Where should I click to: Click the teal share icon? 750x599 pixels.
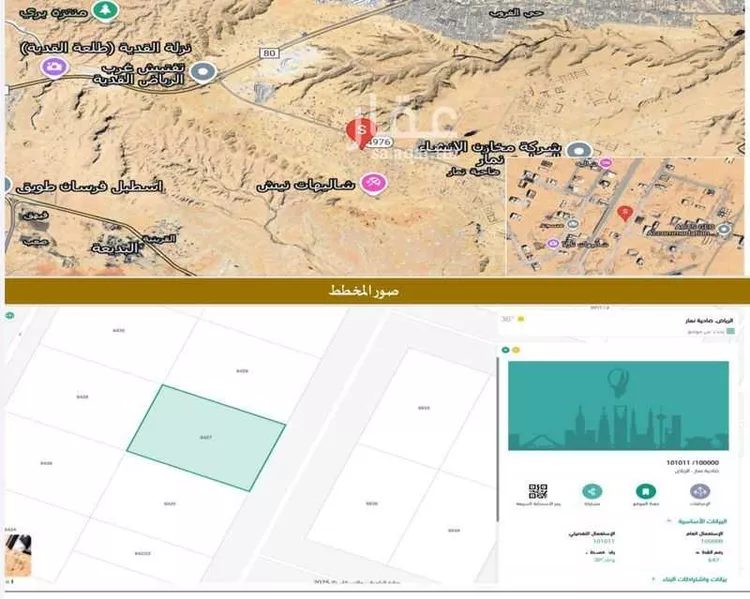[592, 491]
